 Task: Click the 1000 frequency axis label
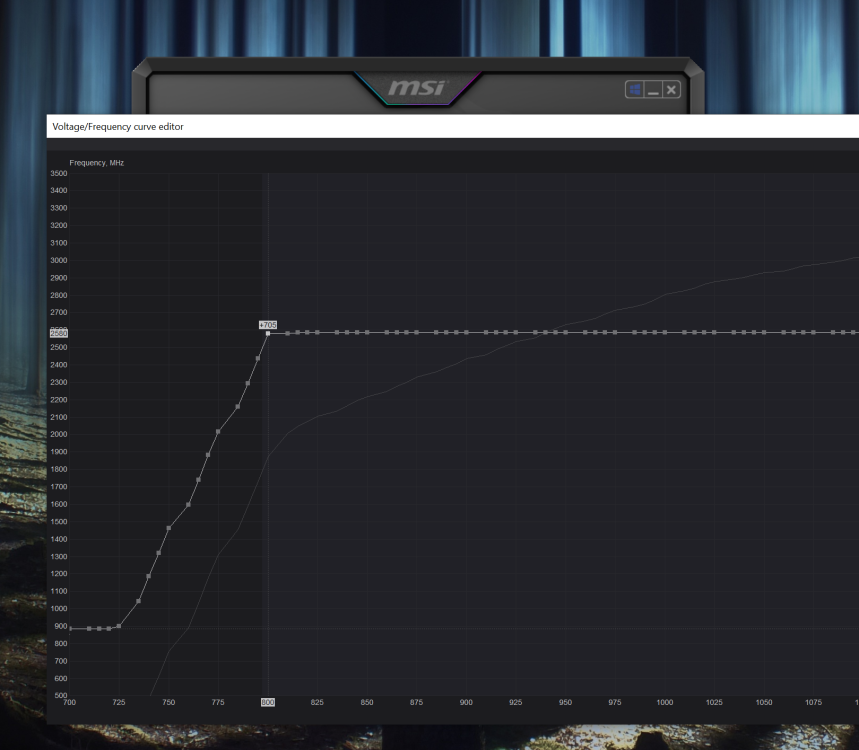pos(59,609)
